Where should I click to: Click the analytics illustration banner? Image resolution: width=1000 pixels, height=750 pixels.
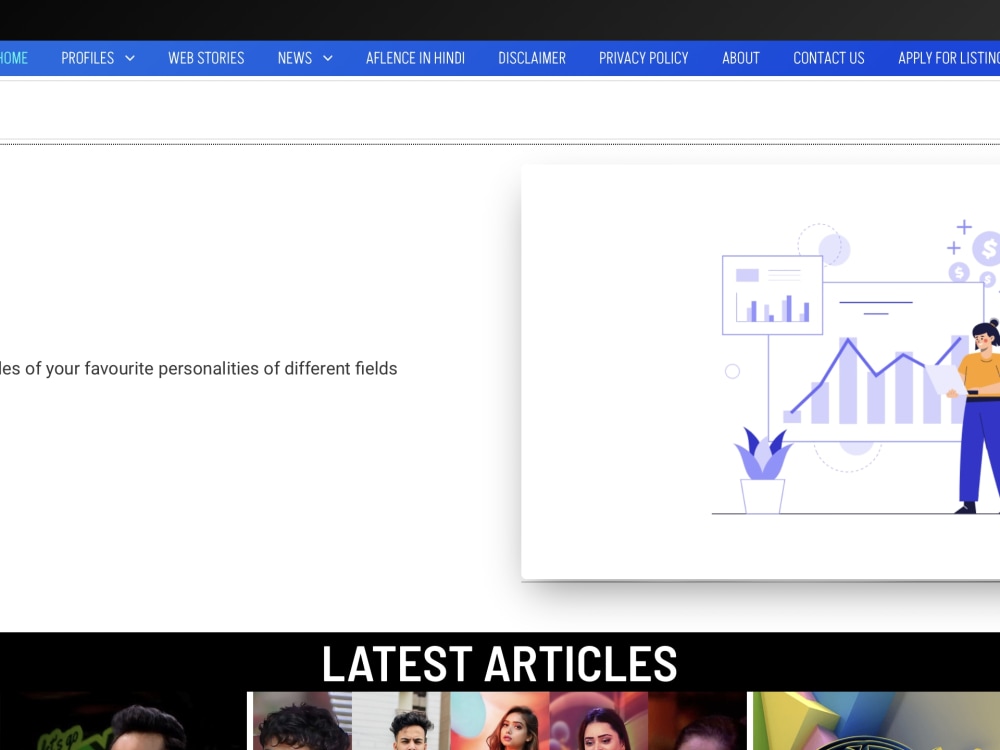click(x=760, y=372)
